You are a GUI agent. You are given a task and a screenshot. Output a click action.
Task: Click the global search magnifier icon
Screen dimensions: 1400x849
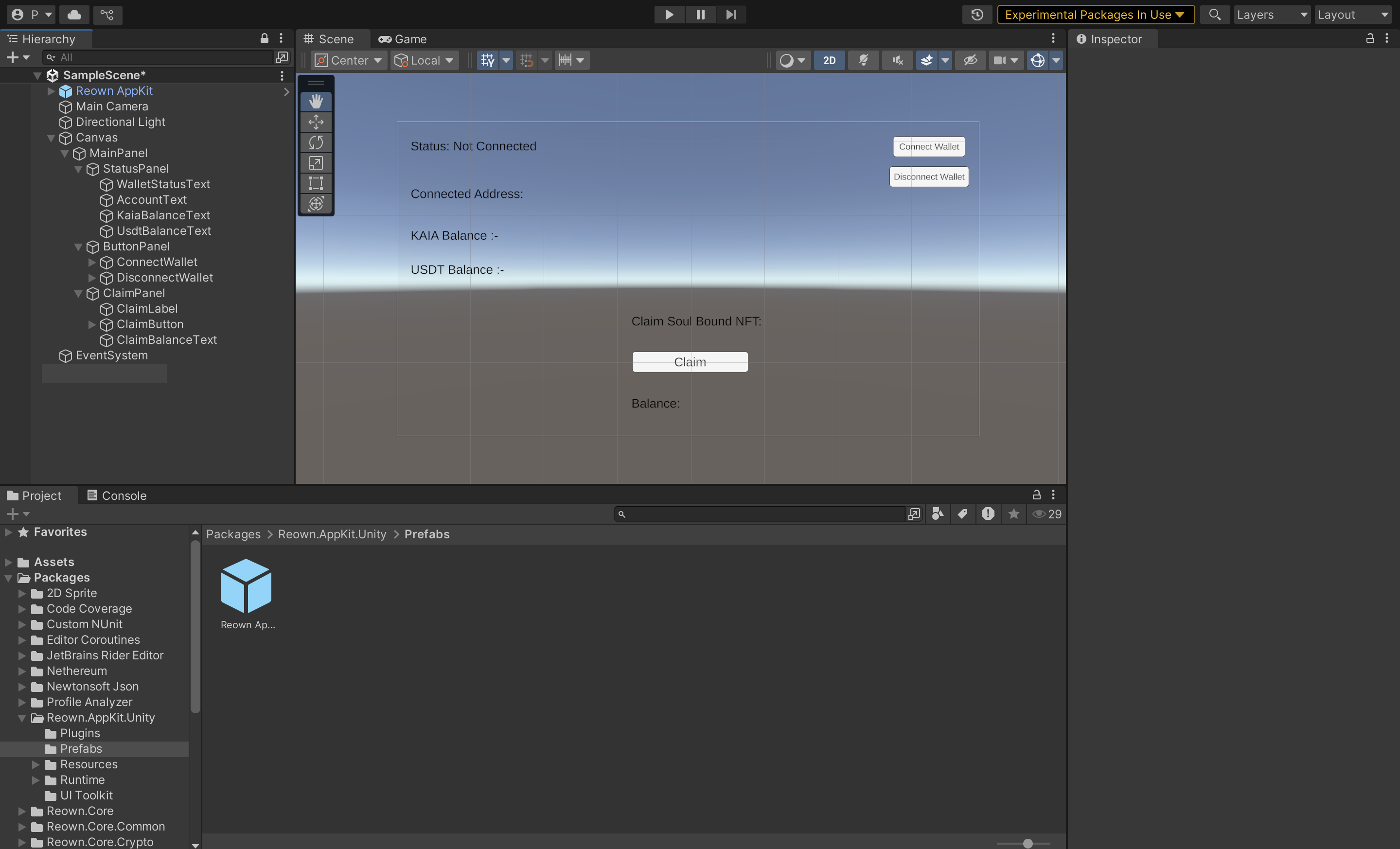click(x=1214, y=15)
